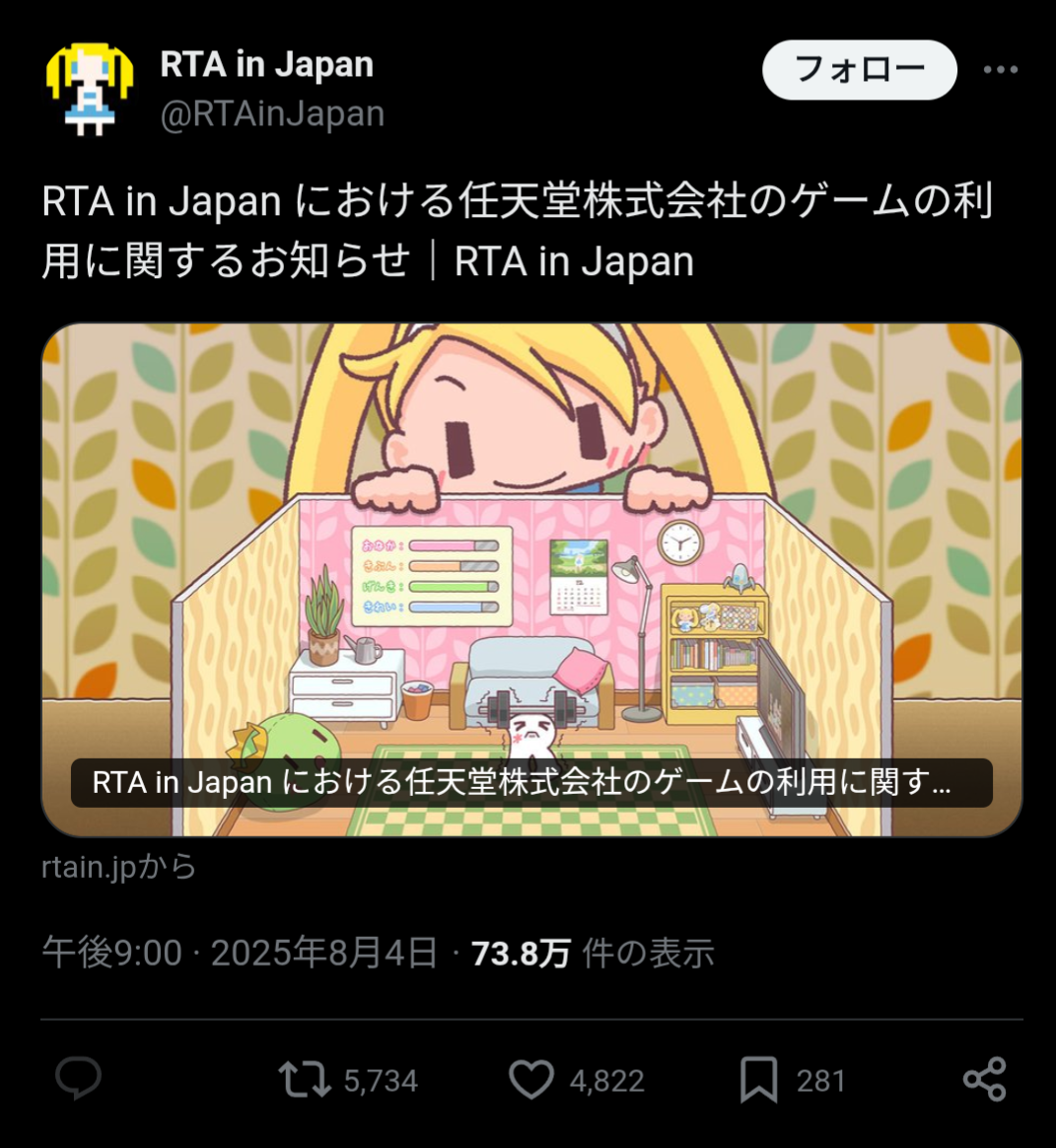
Task: View the 73.8万 件の表示 view count
Action: pos(593,954)
